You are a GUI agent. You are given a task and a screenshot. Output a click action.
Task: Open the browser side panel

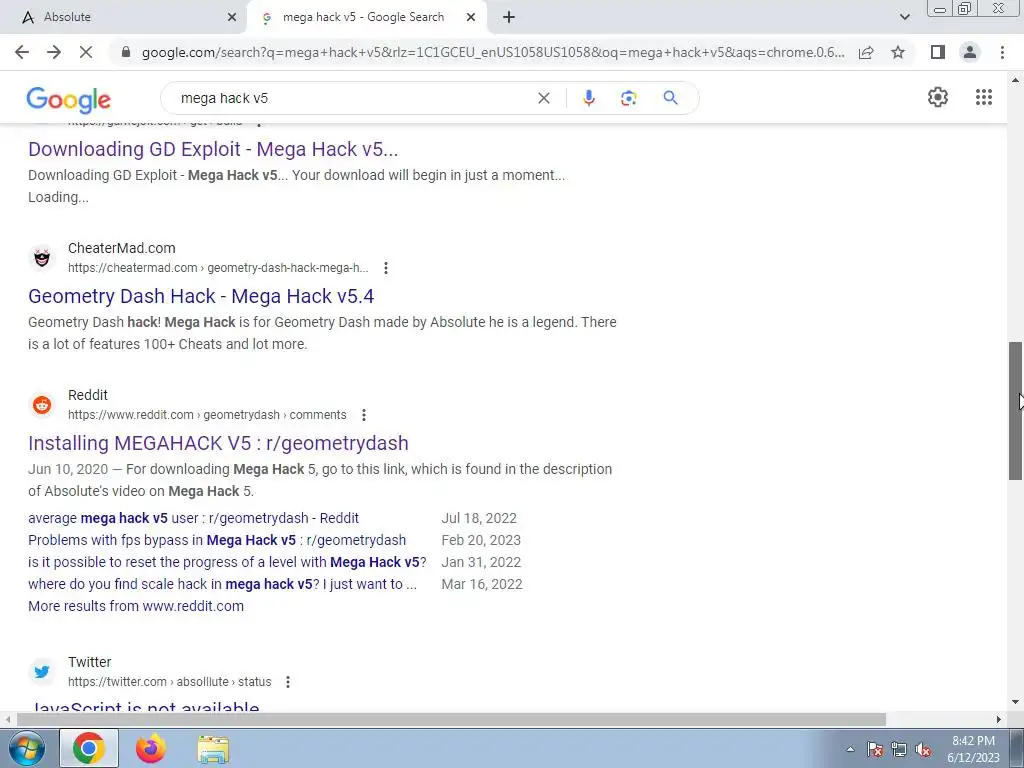click(x=938, y=52)
